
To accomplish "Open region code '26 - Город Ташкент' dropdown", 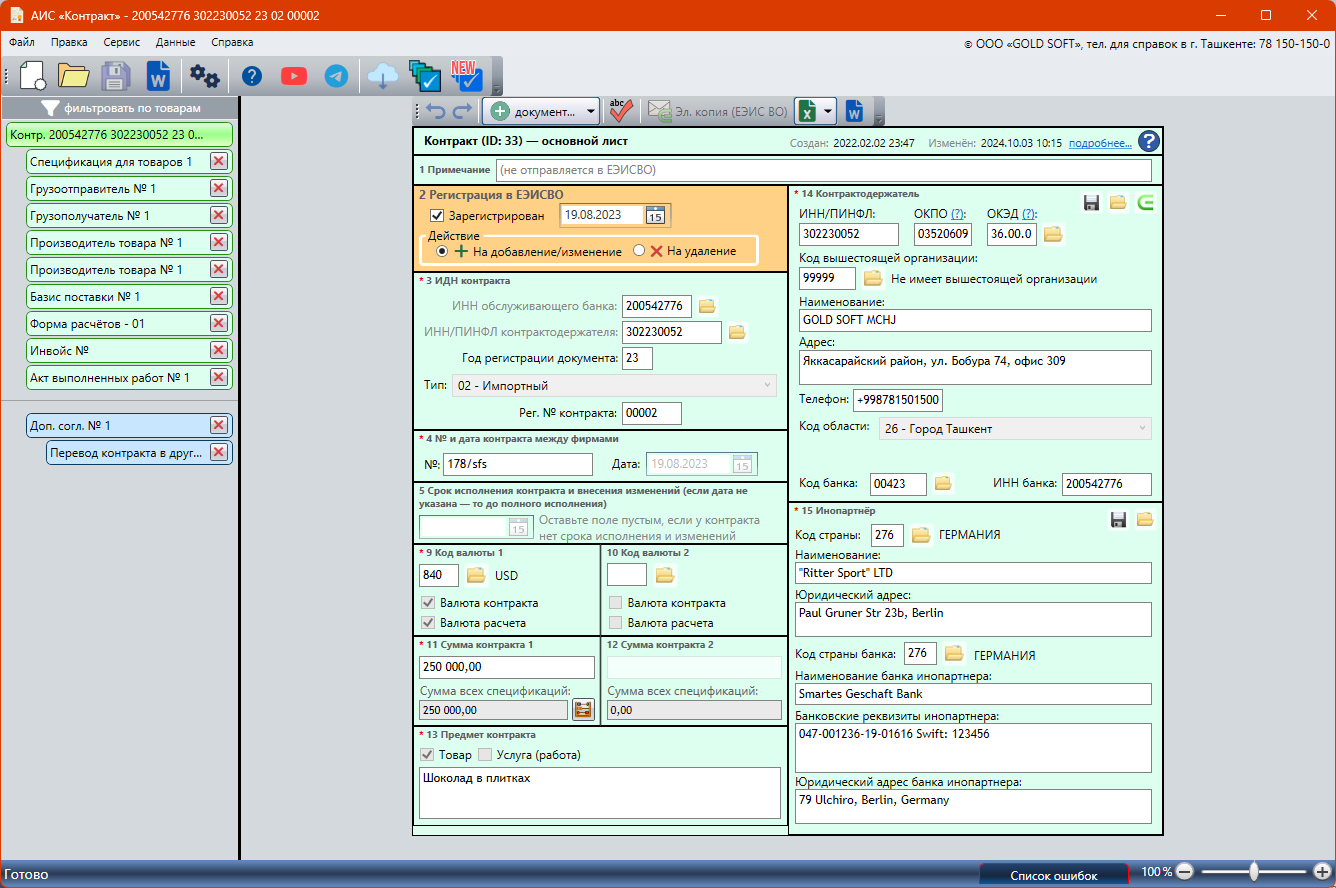I will coord(1014,429).
